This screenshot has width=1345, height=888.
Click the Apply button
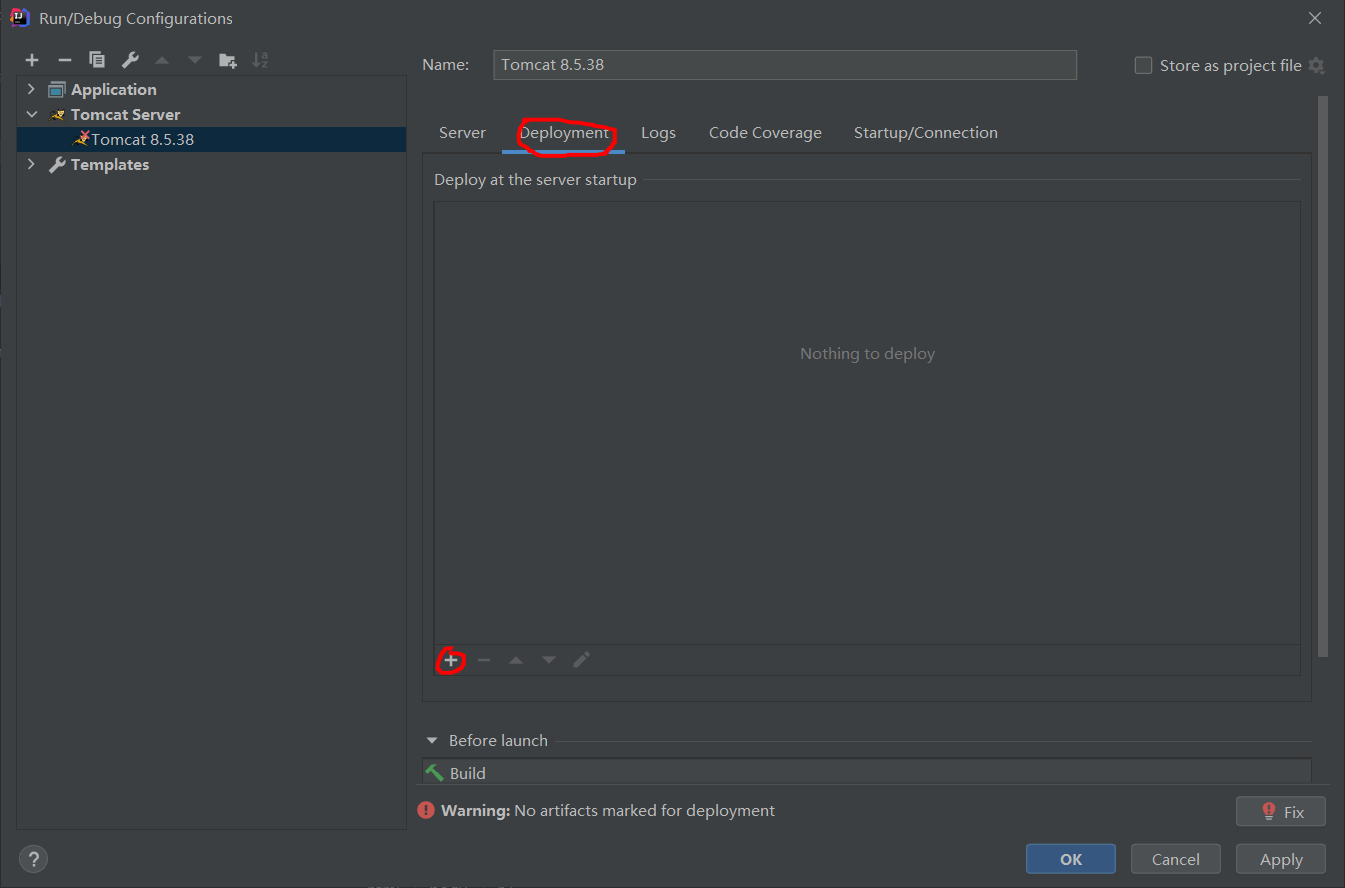coord(1281,859)
